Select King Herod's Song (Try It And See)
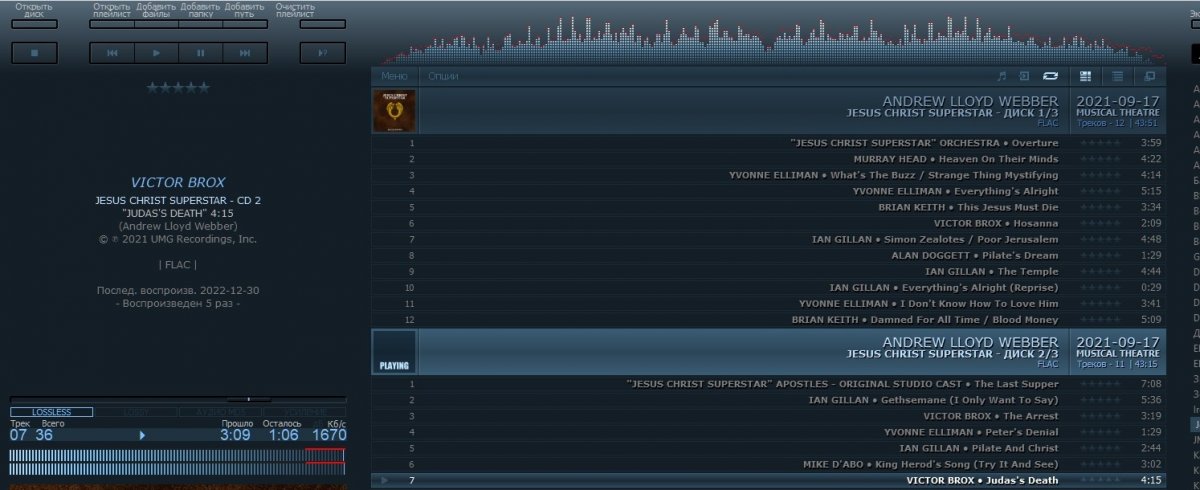1200x490 pixels. click(768, 464)
